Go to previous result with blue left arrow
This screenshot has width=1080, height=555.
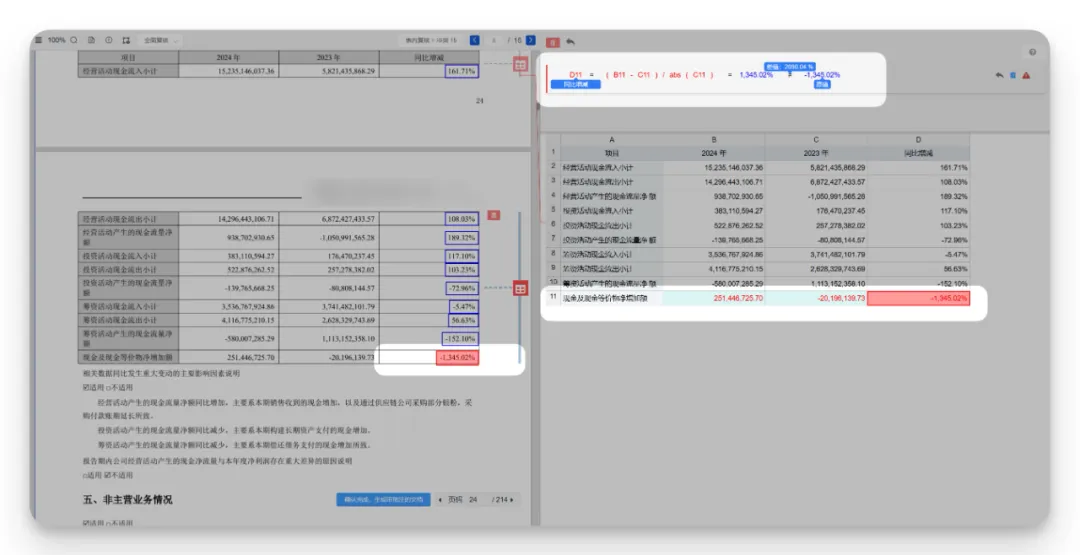[x=474, y=40]
